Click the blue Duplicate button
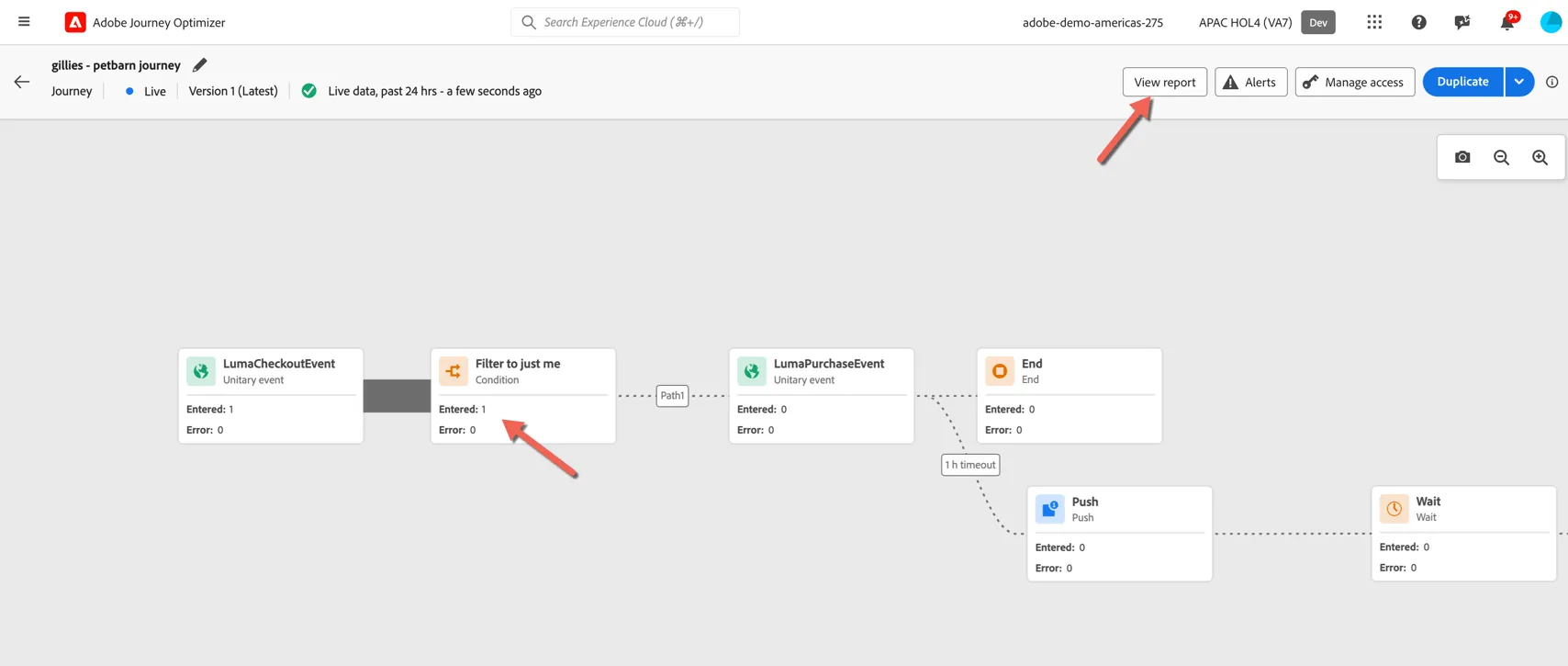Viewport: 1568px width, 666px height. point(1462,82)
